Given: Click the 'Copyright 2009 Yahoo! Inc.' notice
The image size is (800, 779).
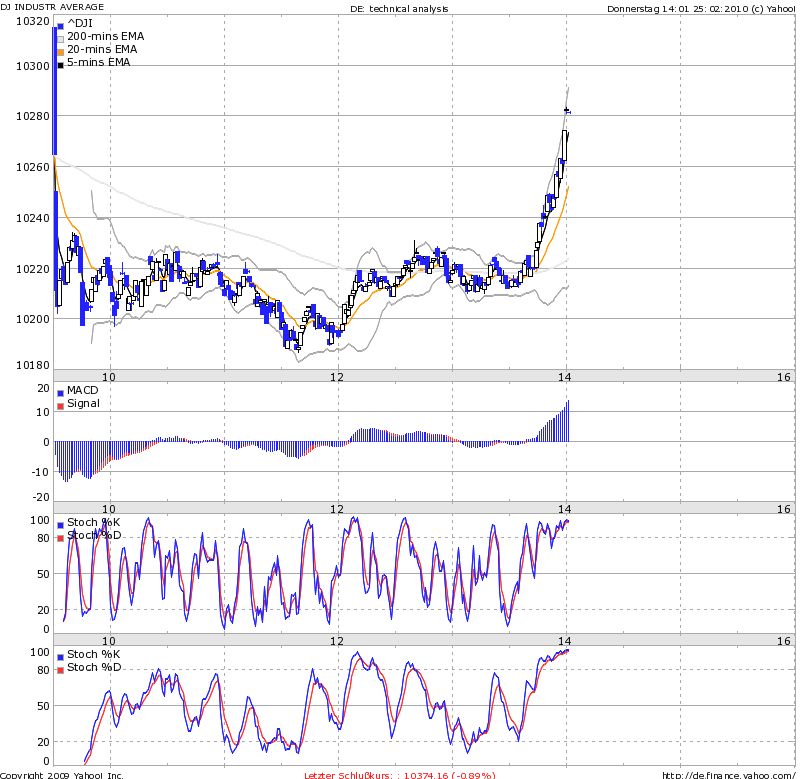Looking at the screenshot, I should (62, 775).
